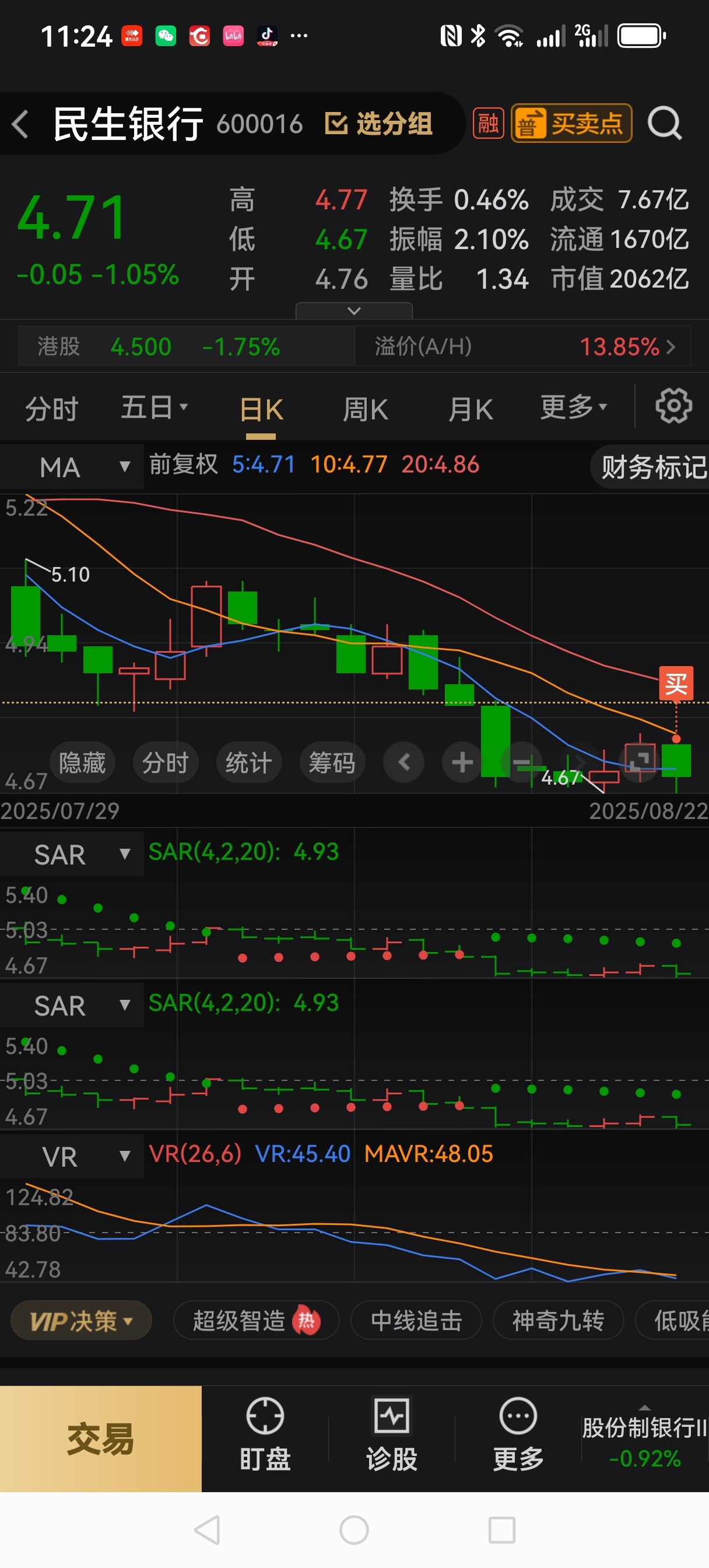
Task: Tap the stock code 600016
Action: tap(259, 124)
